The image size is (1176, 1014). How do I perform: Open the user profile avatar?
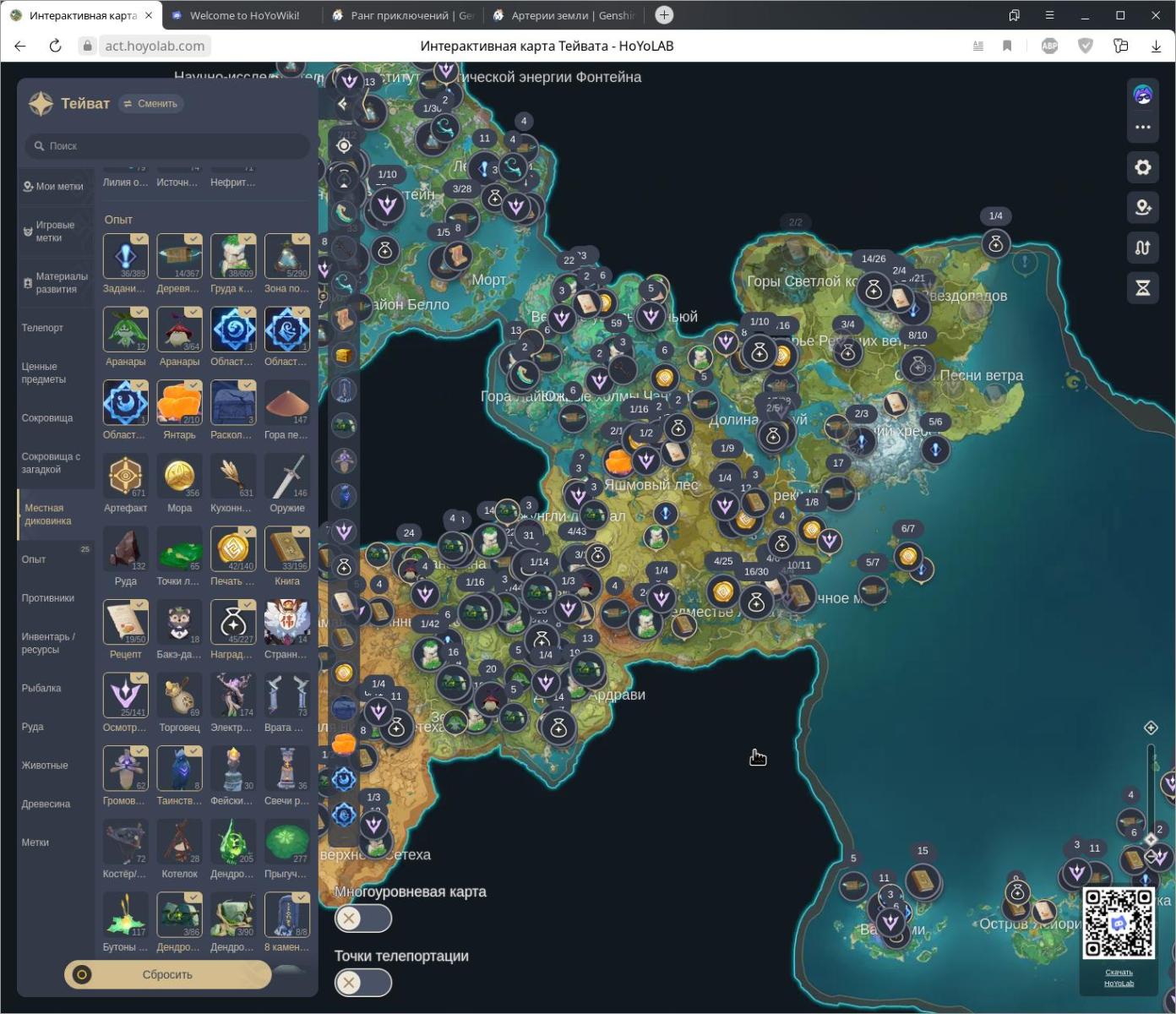1143,95
